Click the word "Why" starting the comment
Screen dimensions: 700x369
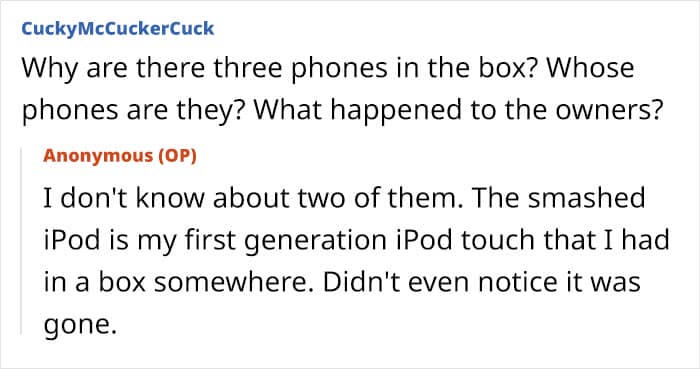click(x=50, y=69)
